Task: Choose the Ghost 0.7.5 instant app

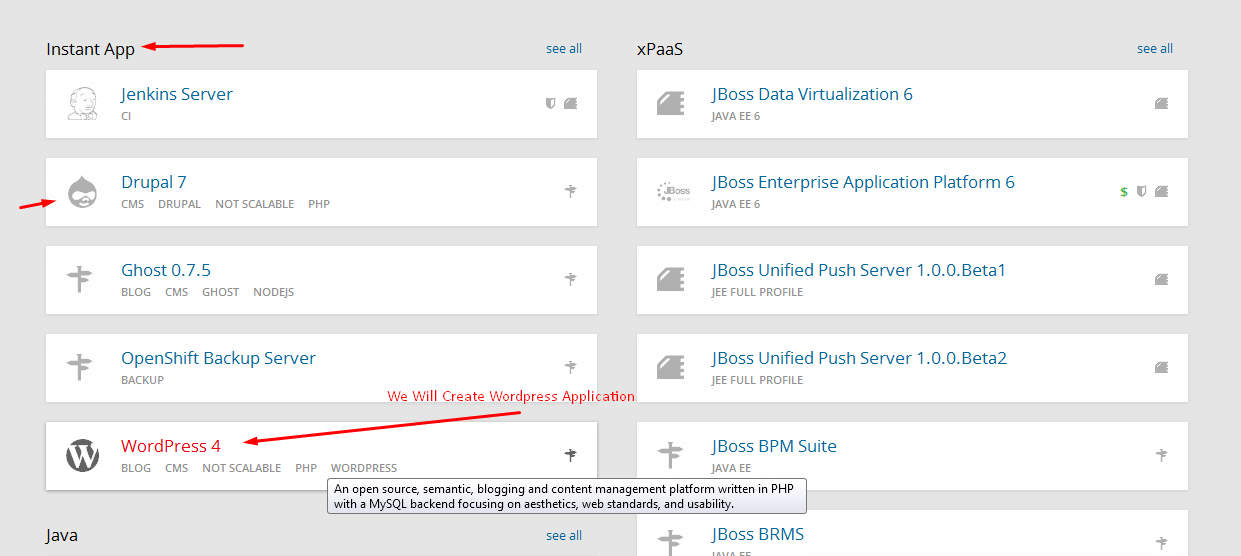Action: click(x=166, y=270)
